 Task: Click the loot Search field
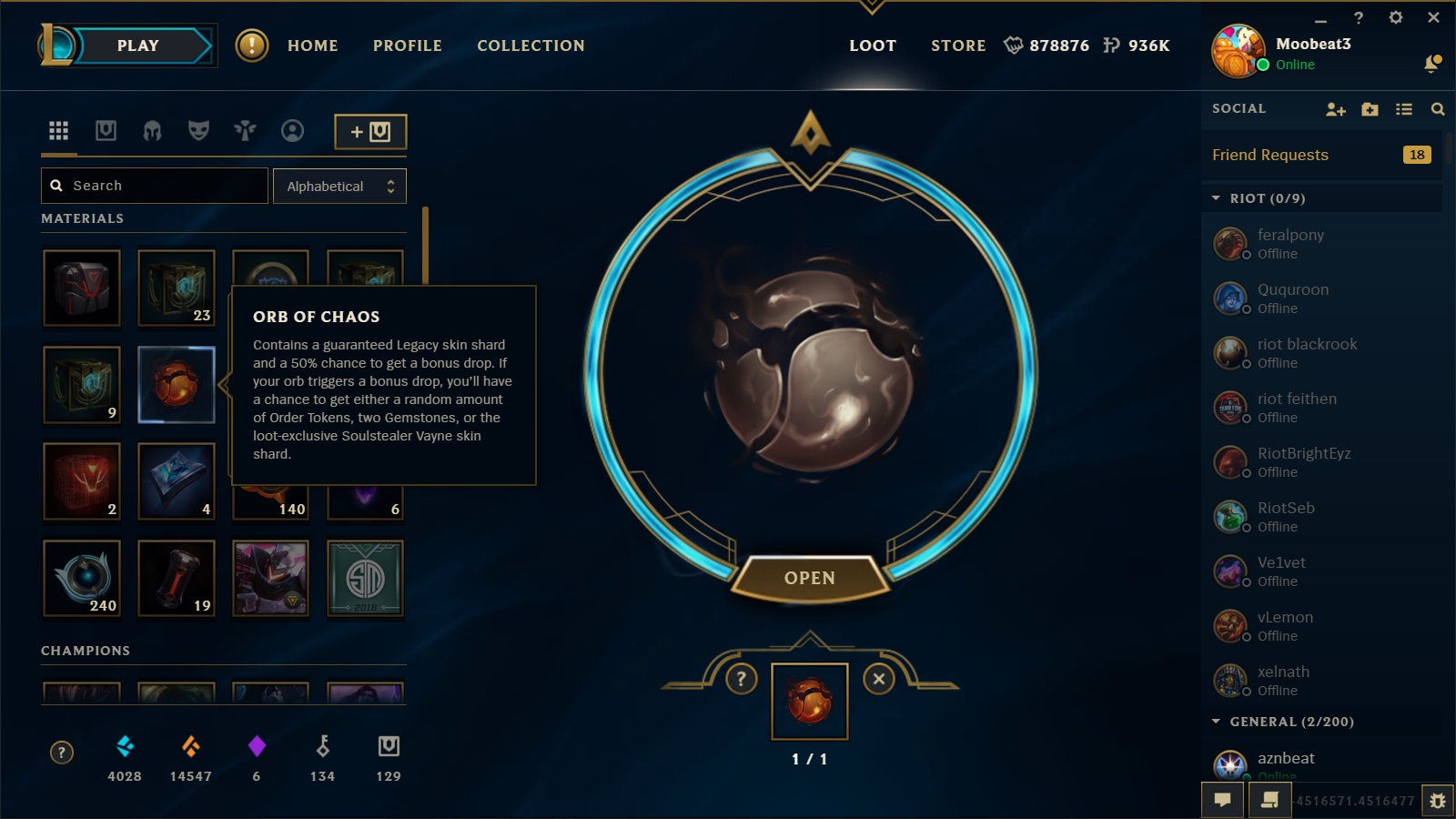[x=155, y=186]
